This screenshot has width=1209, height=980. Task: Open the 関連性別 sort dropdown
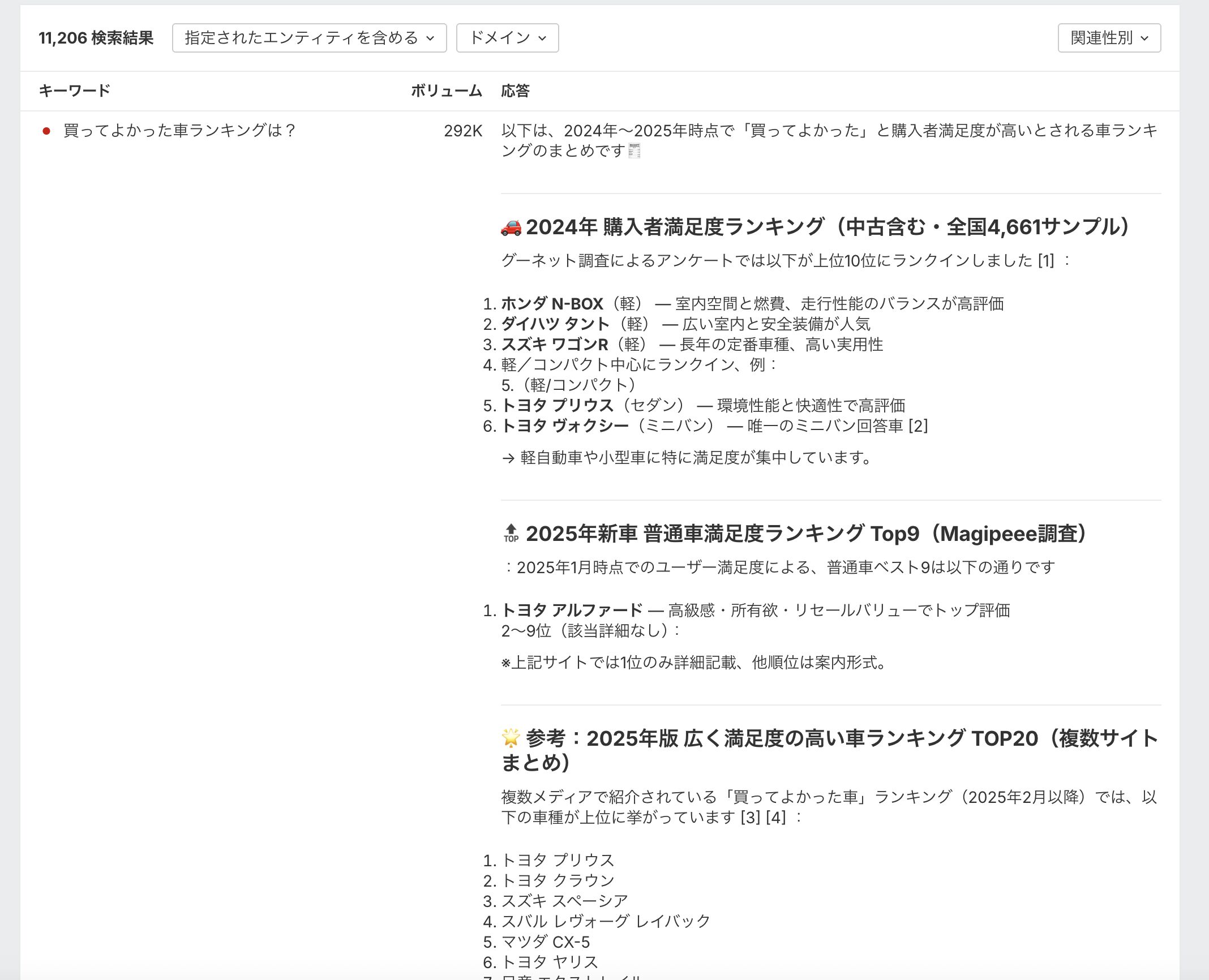(x=1109, y=38)
